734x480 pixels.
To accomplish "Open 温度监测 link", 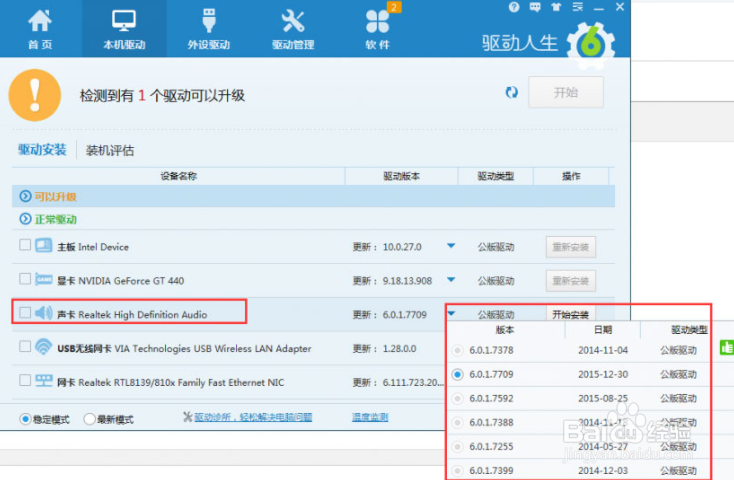I will [x=370, y=417].
